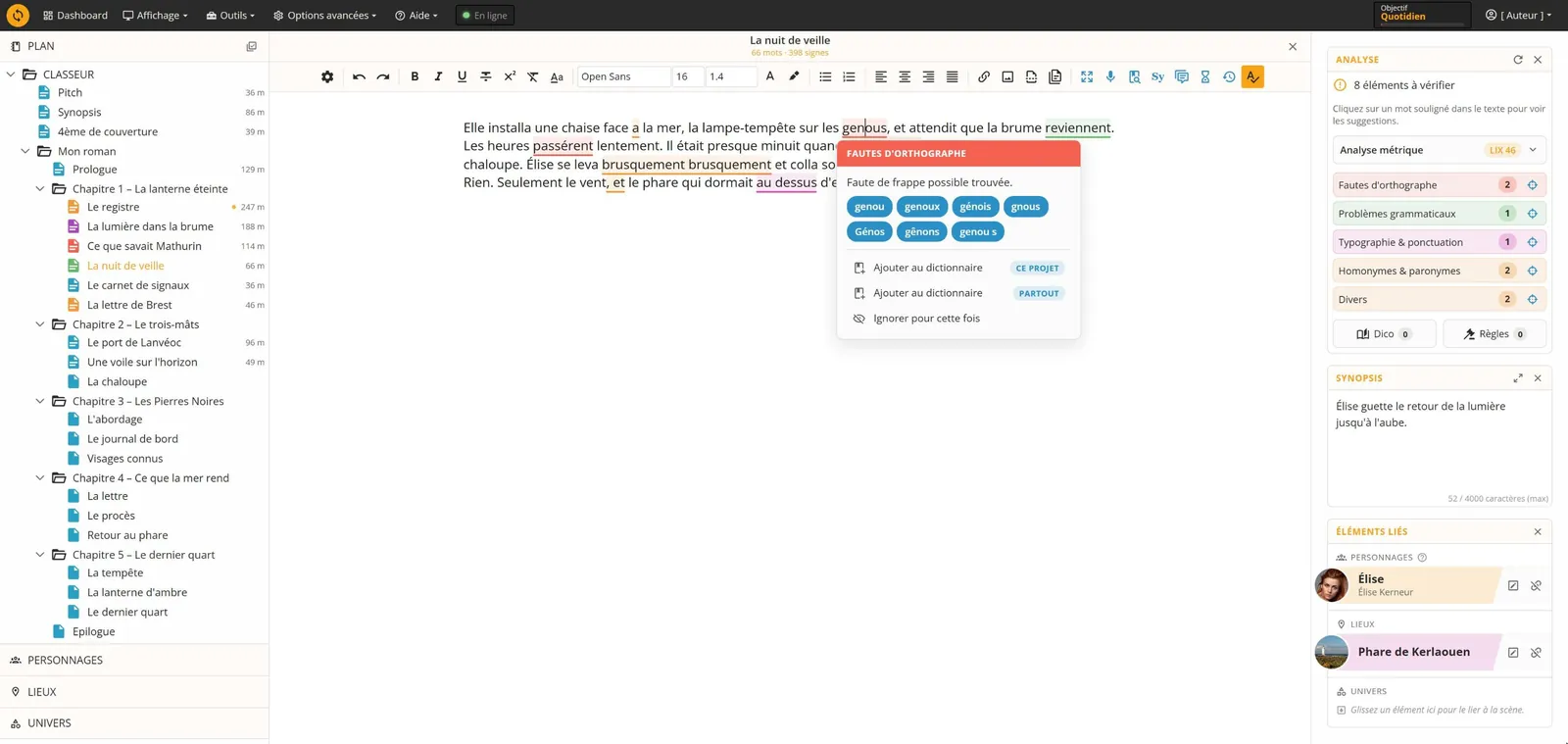The image size is (1568, 744).
Task: Toggle underline formatting
Action: (462, 76)
